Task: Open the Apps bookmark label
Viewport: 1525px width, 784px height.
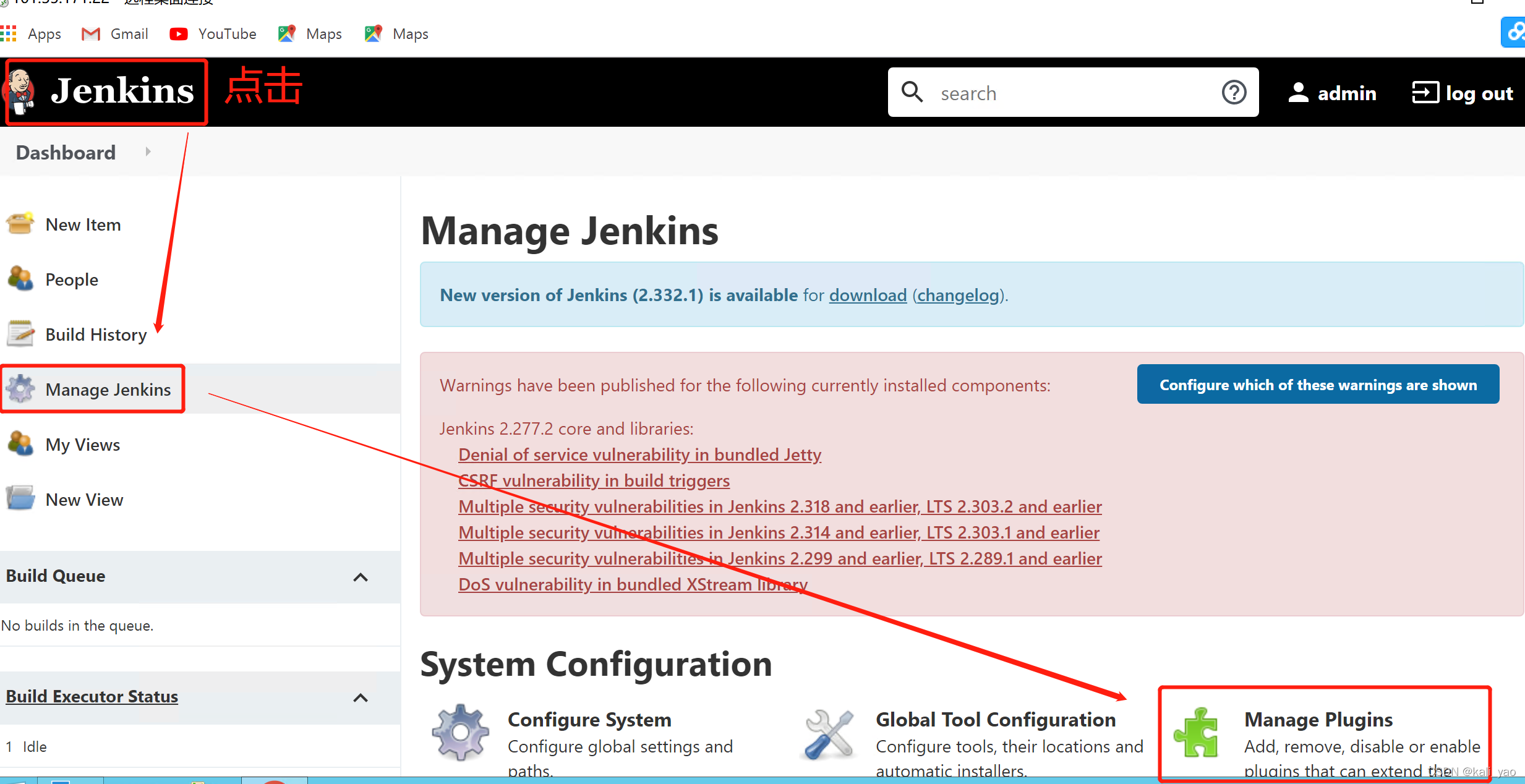Action: [x=45, y=34]
